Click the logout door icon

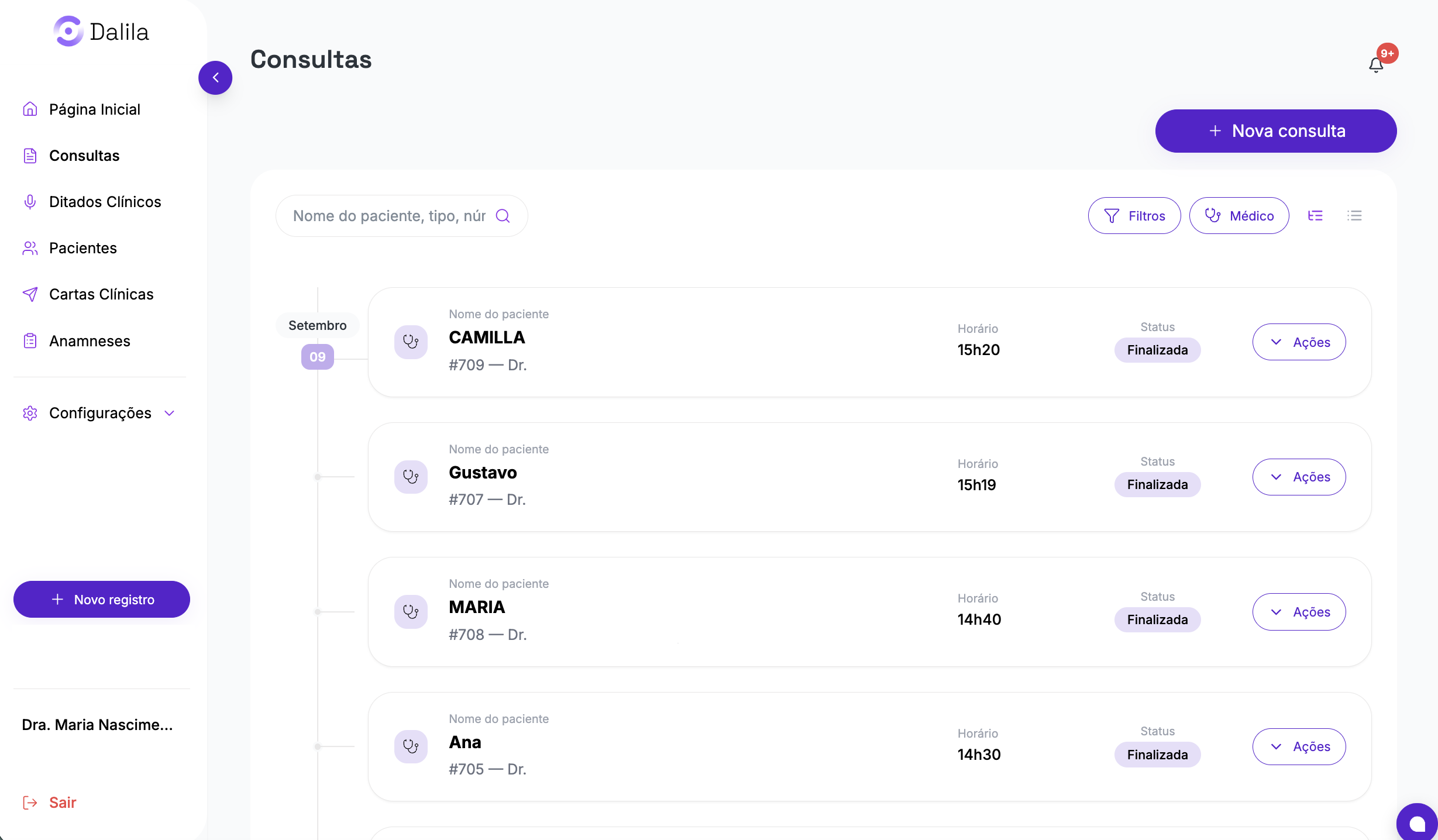(30, 803)
